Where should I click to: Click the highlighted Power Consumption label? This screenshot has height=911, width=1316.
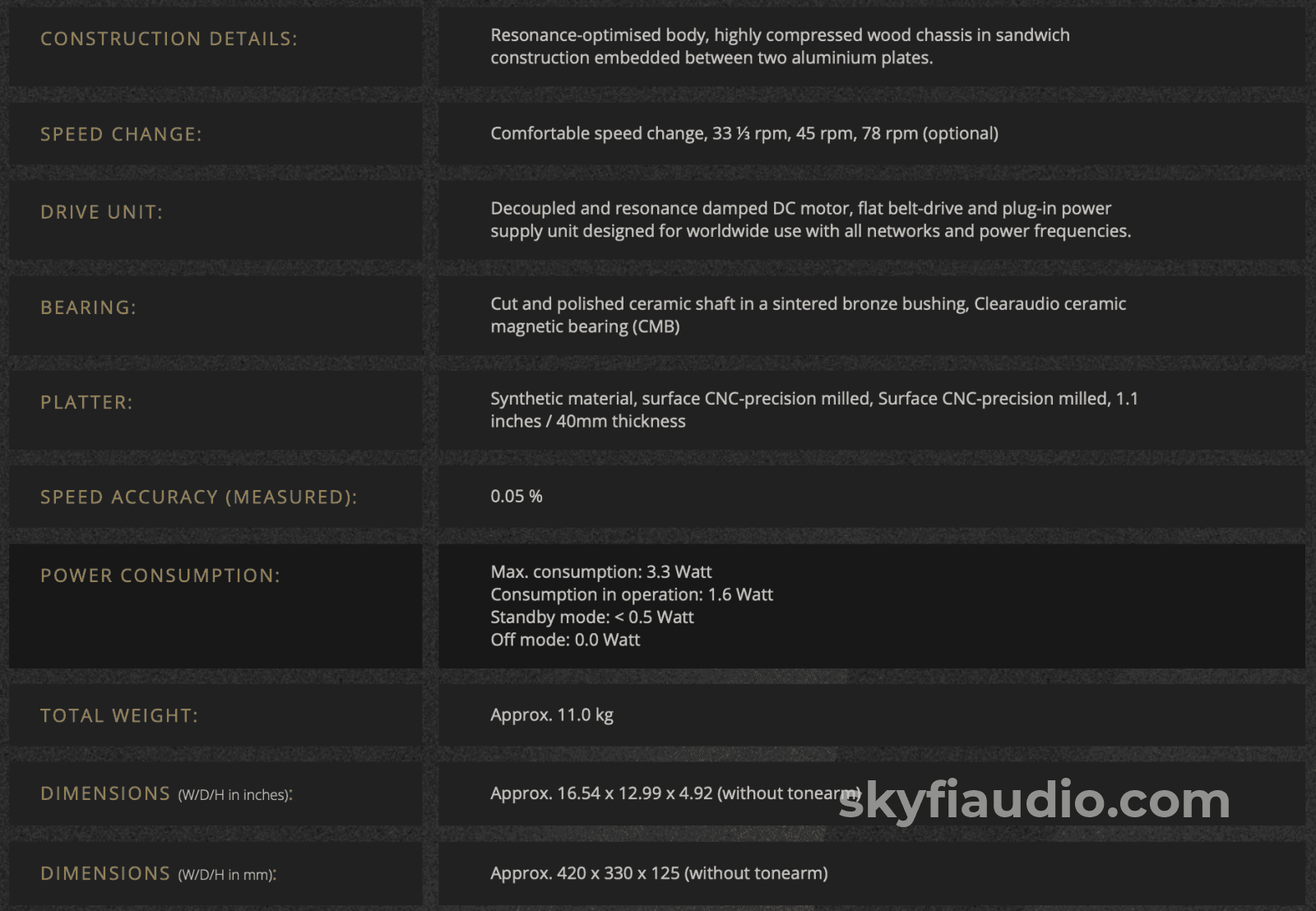(160, 576)
